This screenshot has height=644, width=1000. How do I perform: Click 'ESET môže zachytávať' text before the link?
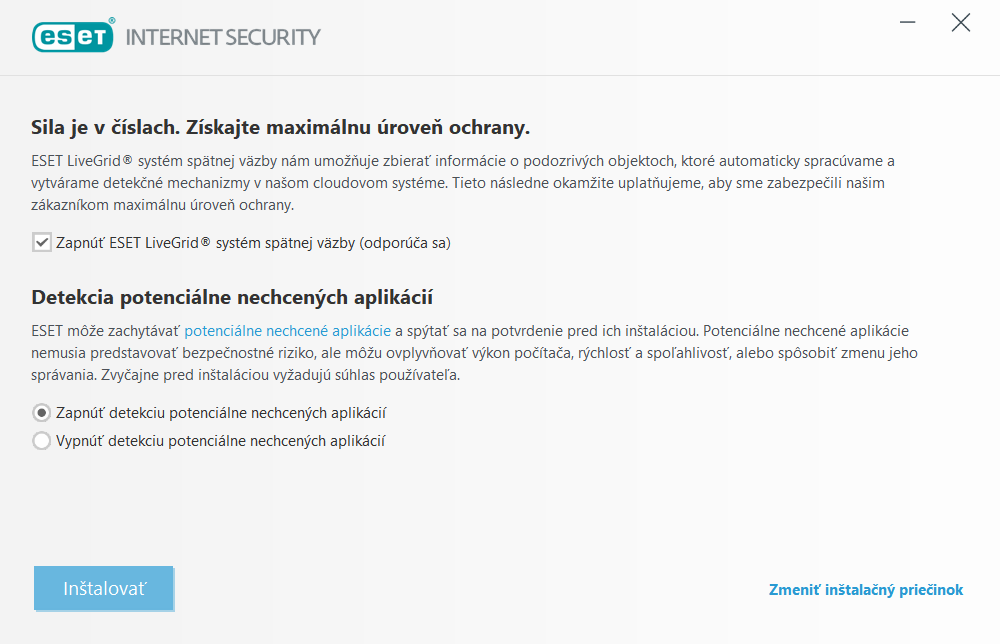106,330
